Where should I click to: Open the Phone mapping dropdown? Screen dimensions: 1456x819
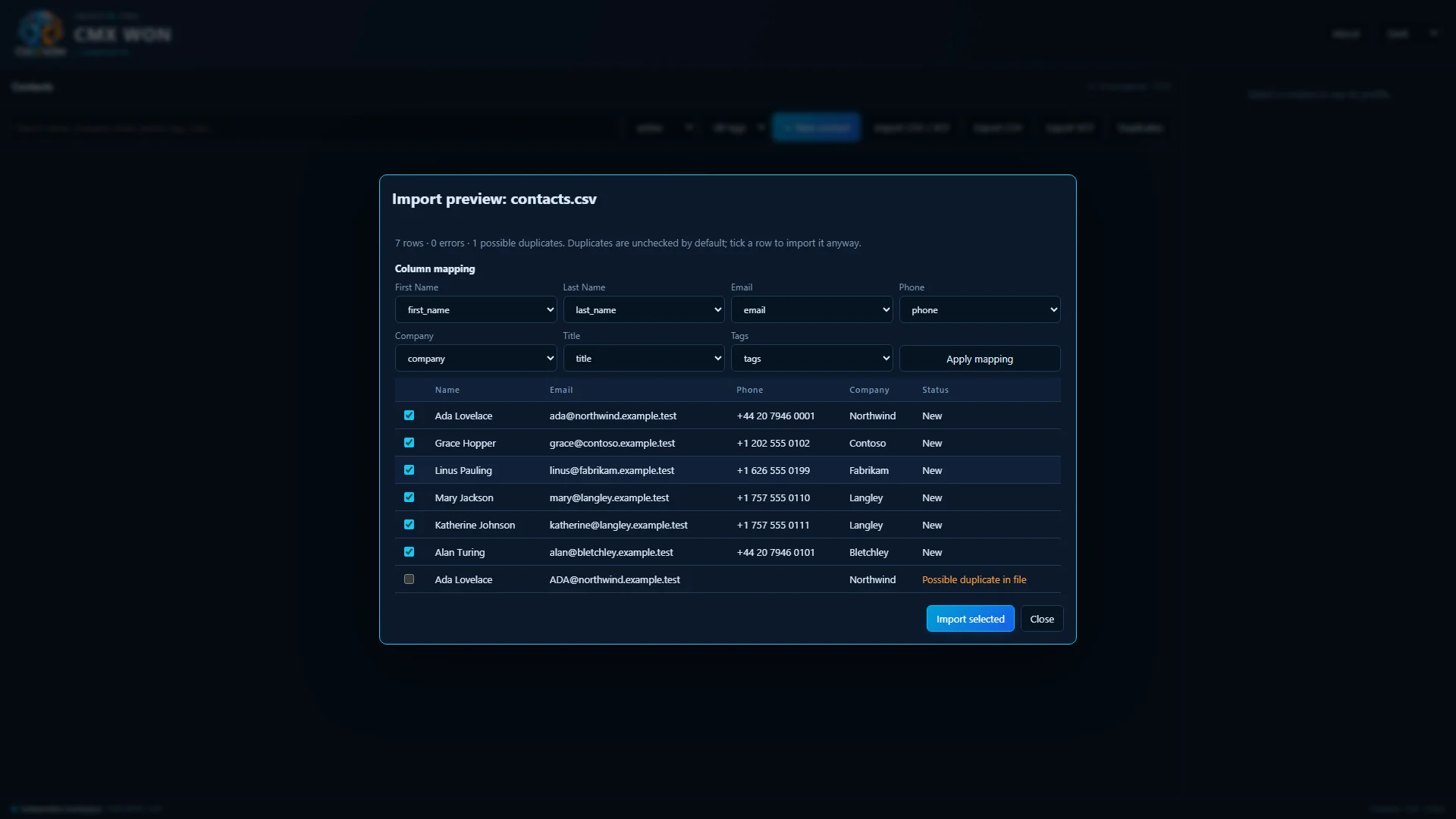pyautogui.click(x=980, y=309)
